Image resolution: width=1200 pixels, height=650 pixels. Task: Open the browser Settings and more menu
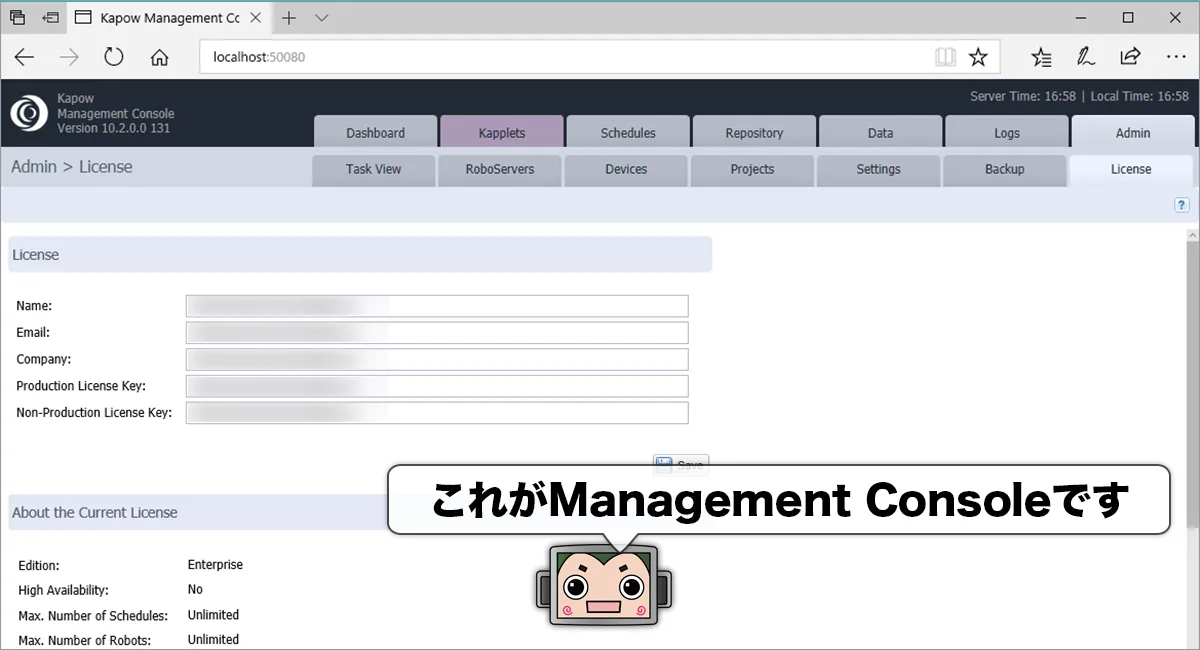click(x=1176, y=57)
